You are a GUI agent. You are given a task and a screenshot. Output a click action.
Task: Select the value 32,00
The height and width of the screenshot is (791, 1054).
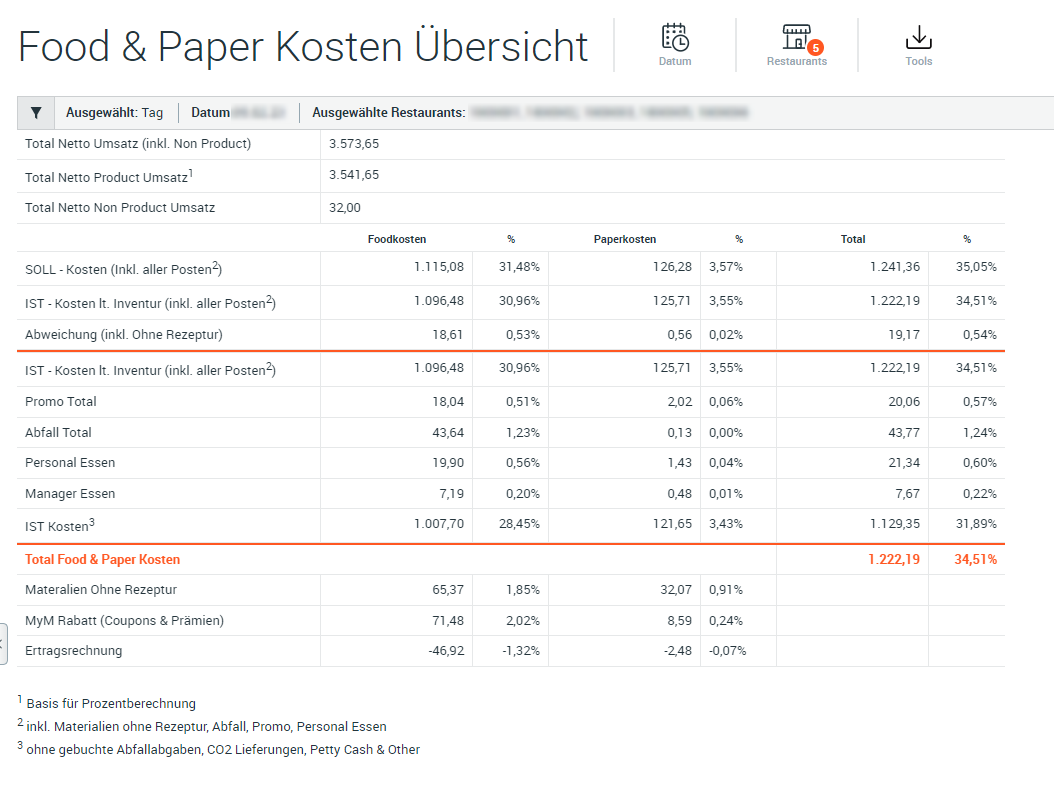pos(345,208)
